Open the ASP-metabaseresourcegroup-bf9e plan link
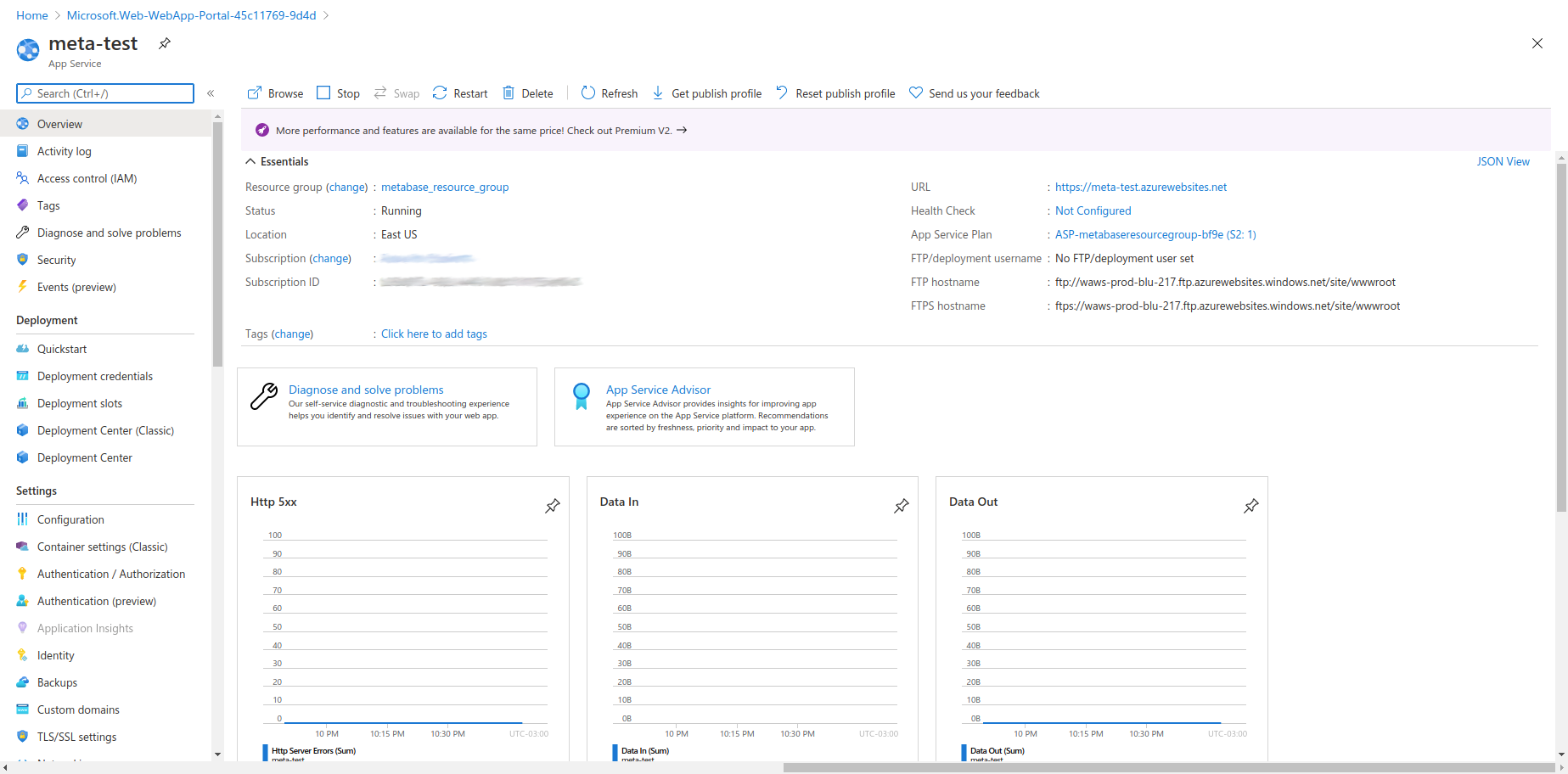The width and height of the screenshot is (1568, 774). click(x=1155, y=234)
